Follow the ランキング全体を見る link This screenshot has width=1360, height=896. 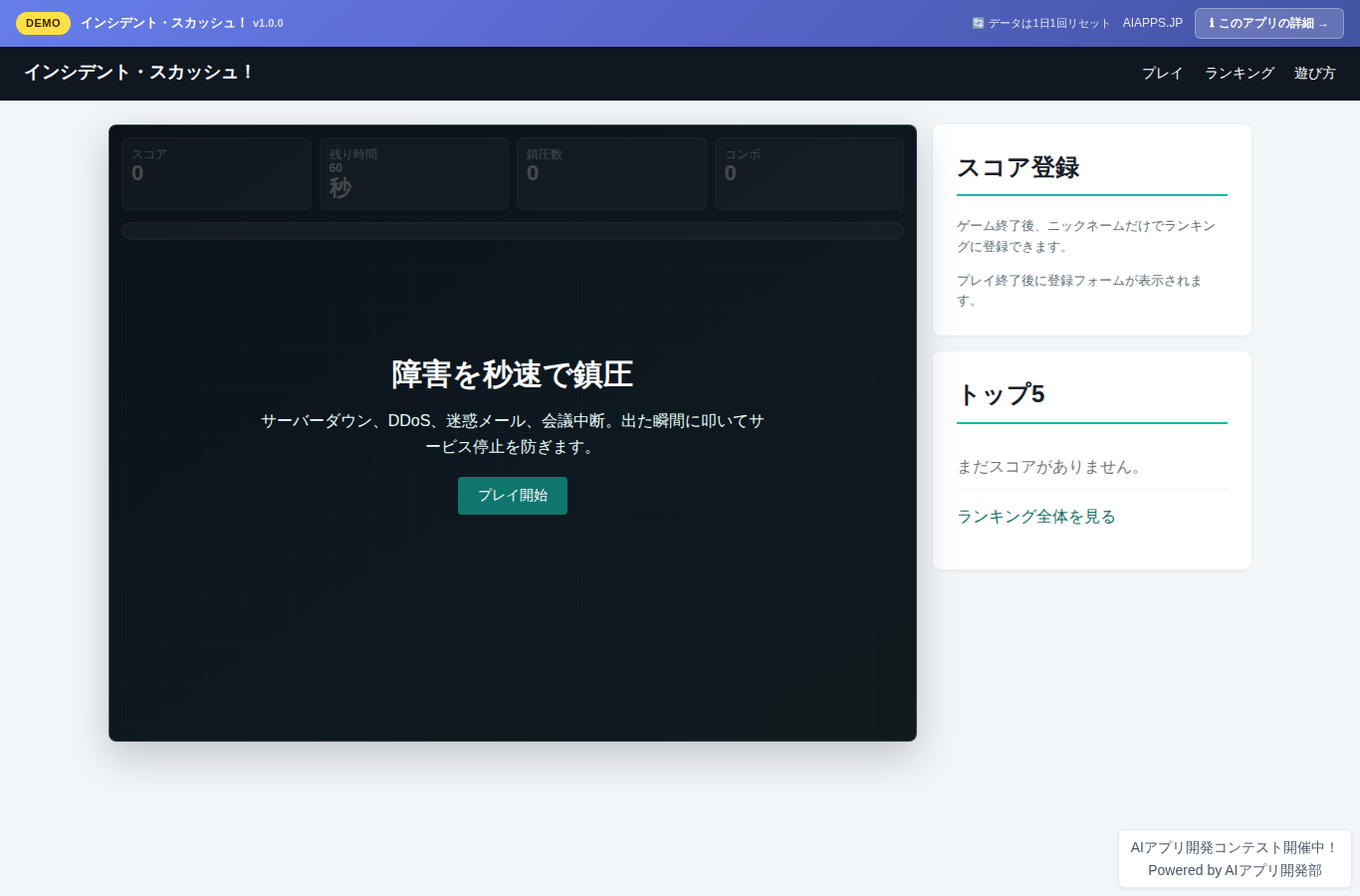1036,517
